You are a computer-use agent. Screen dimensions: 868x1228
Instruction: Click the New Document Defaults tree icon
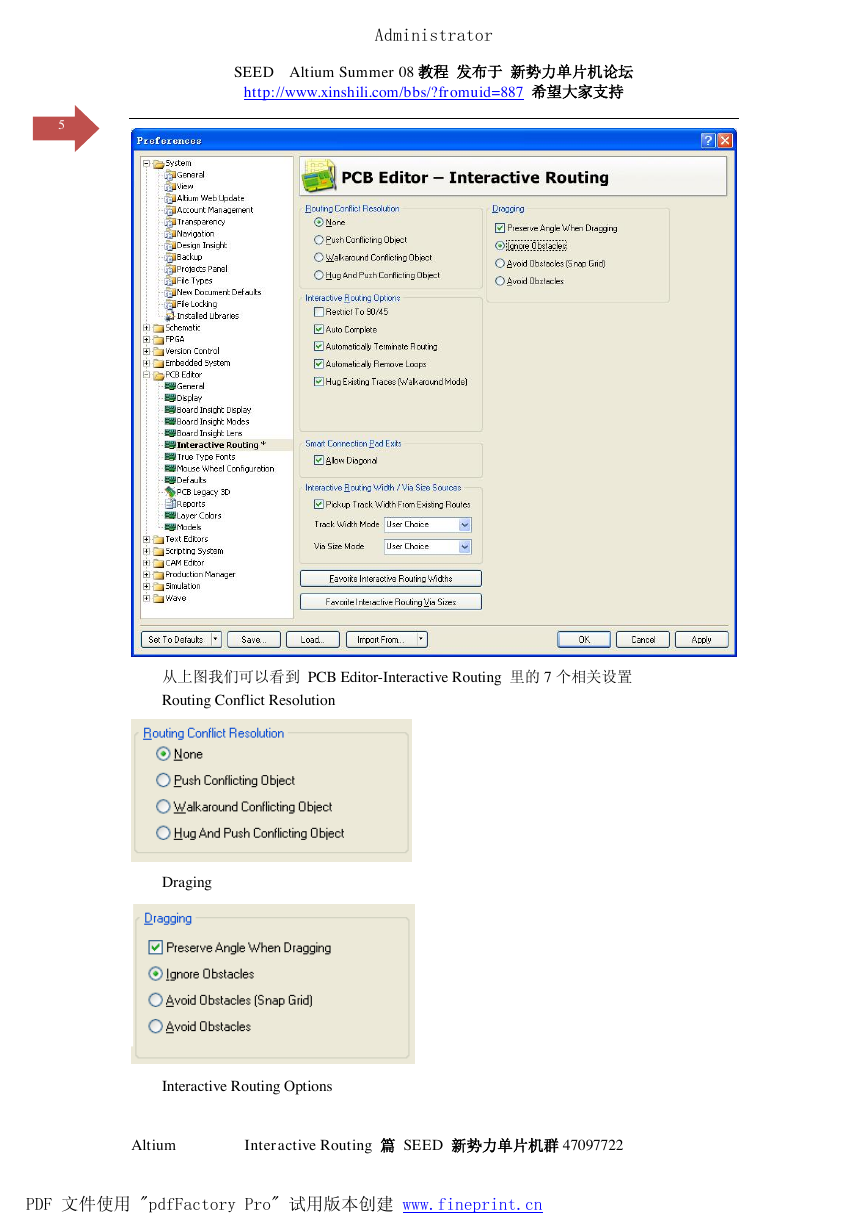(x=170, y=292)
